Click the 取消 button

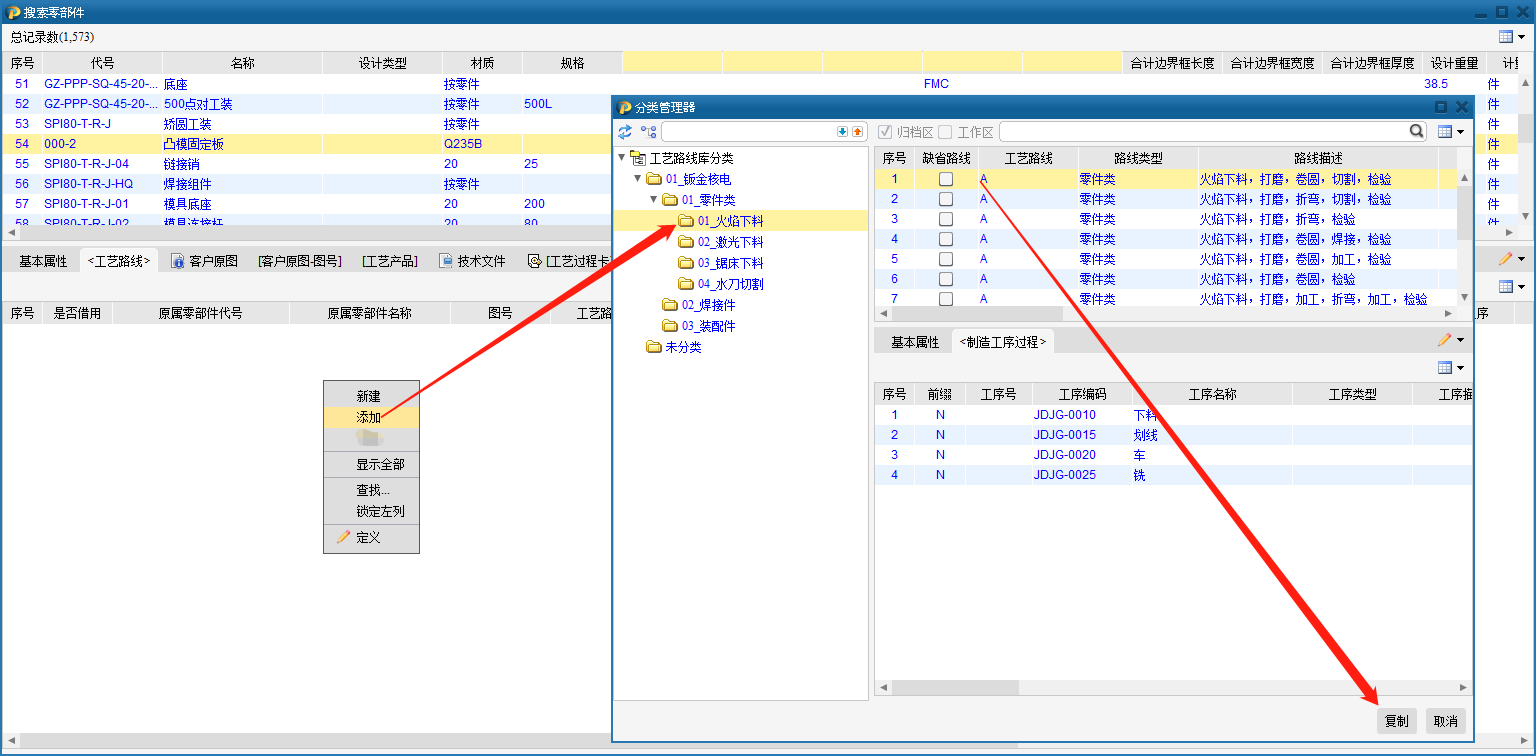click(x=1445, y=721)
